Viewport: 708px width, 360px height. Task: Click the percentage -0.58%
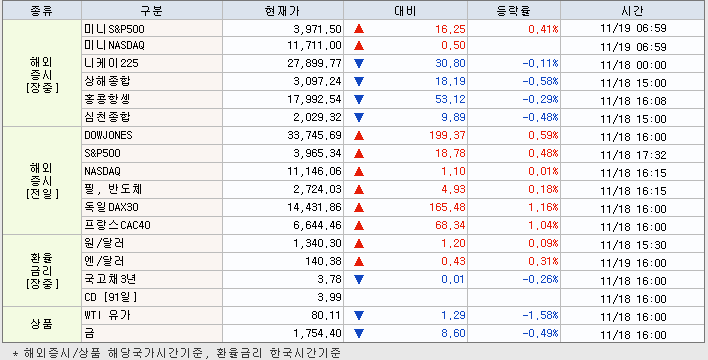pyautogui.click(x=540, y=81)
